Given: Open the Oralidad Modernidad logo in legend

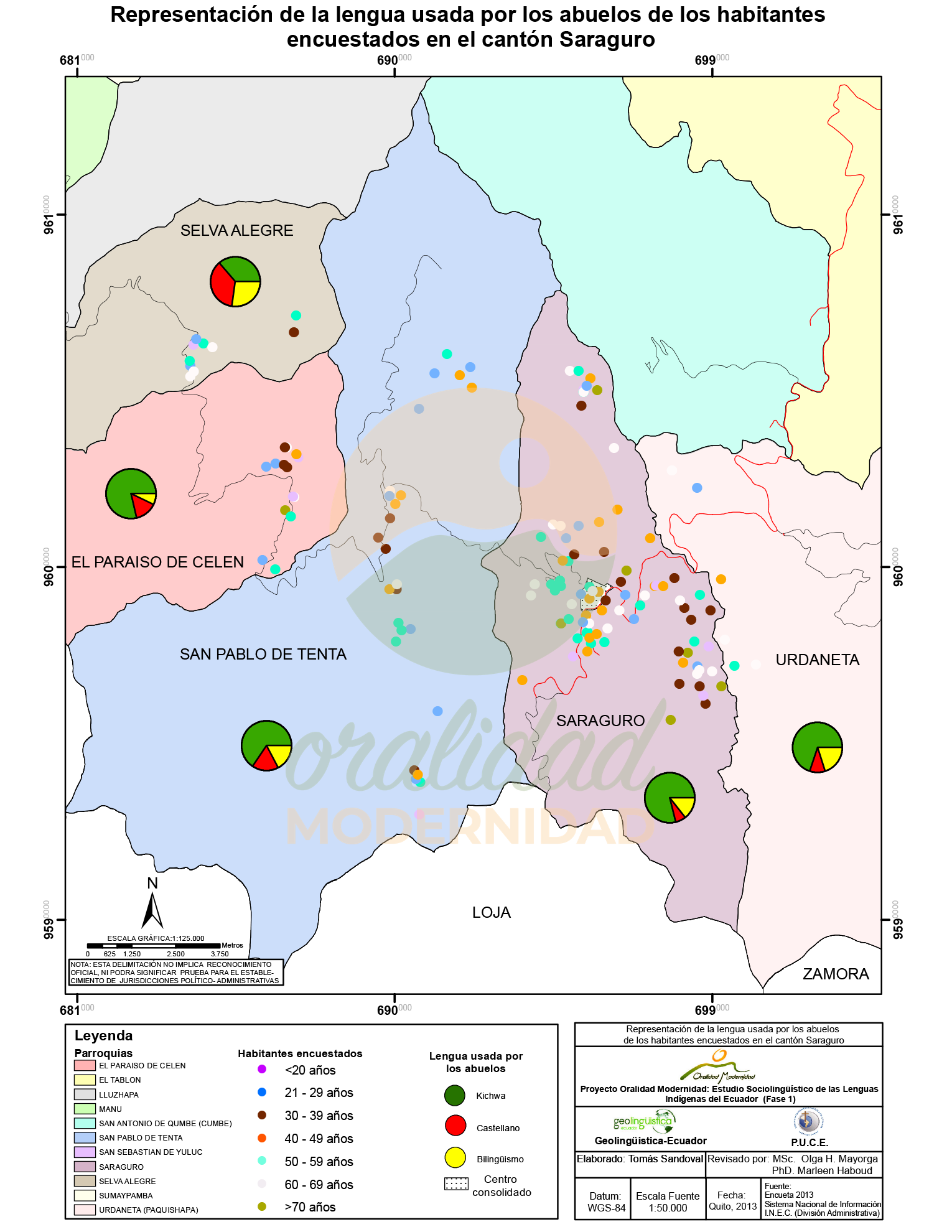Looking at the screenshot, I should 718,1067.
